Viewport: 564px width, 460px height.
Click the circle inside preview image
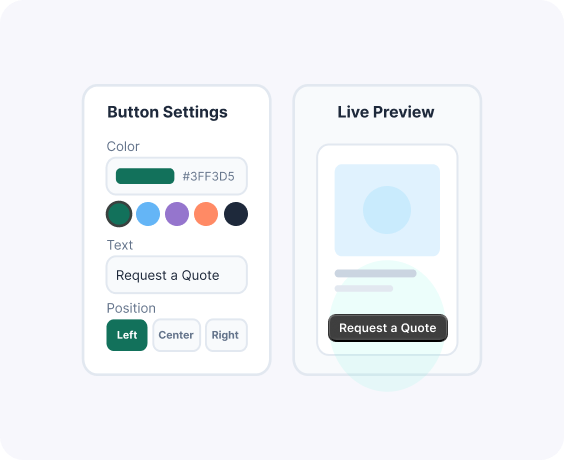pos(387,210)
